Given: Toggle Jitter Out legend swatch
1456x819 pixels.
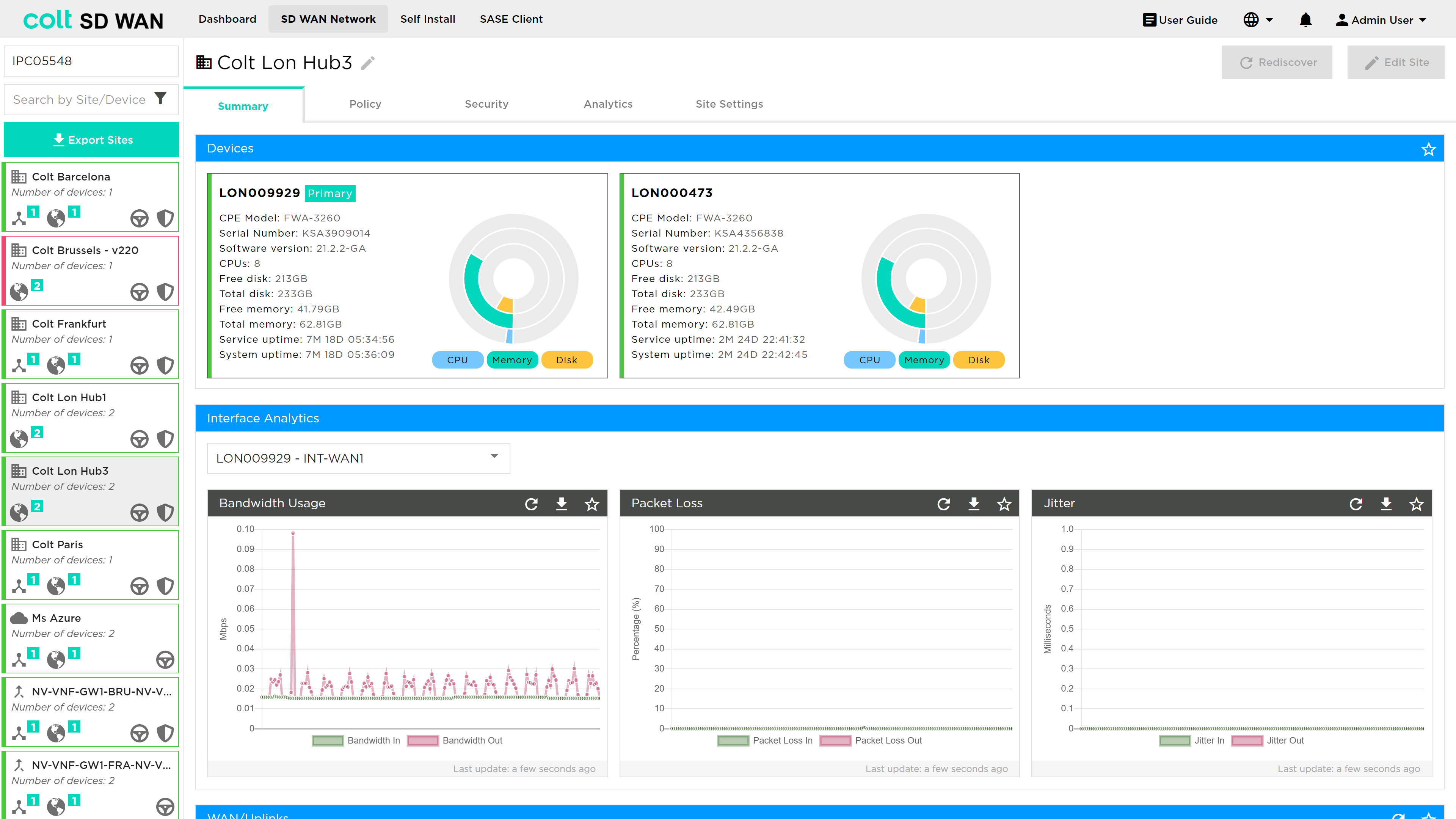Looking at the screenshot, I should 1247,741.
